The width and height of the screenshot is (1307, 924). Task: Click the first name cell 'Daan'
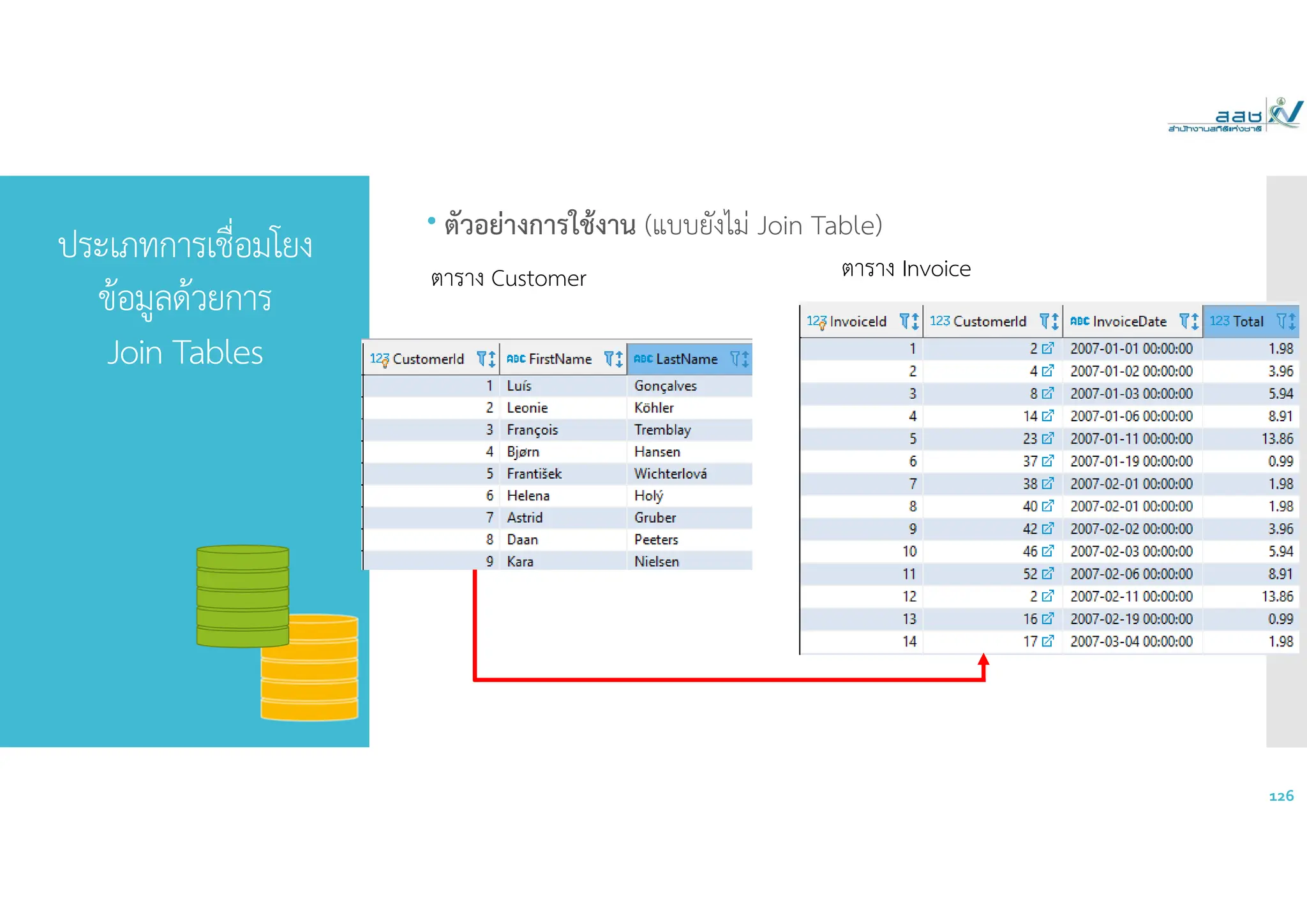563,540
